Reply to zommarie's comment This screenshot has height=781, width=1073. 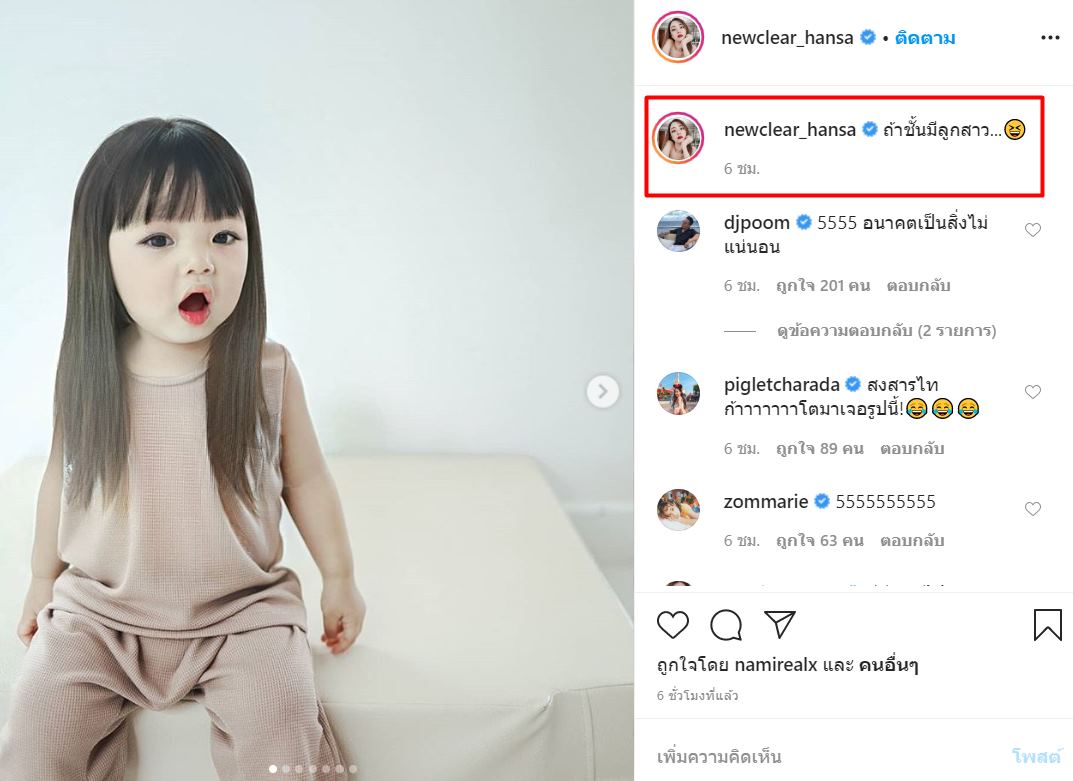(x=912, y=541)
